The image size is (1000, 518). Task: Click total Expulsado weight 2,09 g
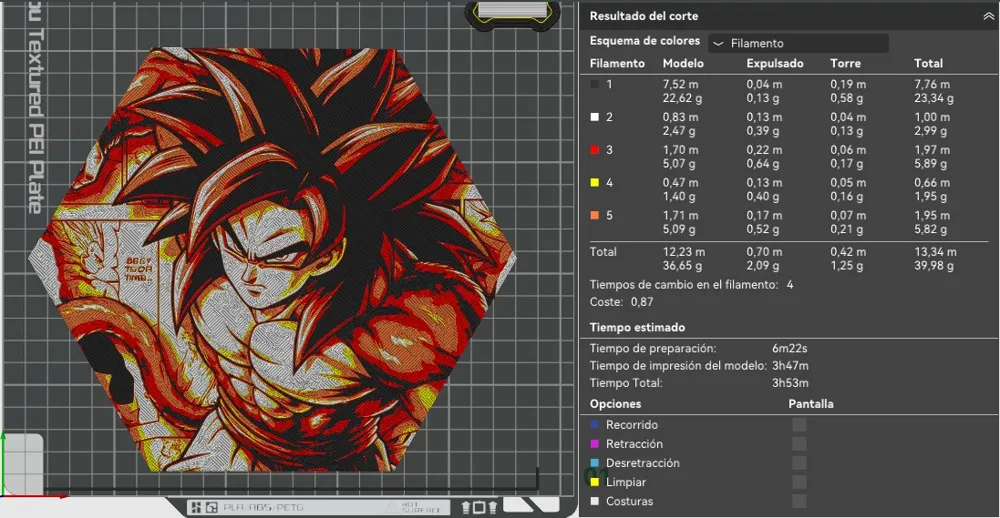(x=763, y=267)
